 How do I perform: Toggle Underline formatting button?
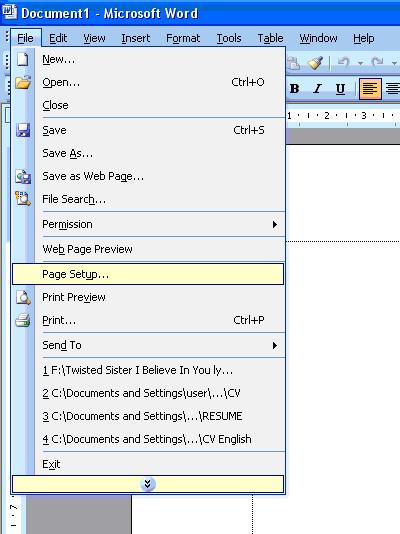pyautogui.click(x=340, y=89)
